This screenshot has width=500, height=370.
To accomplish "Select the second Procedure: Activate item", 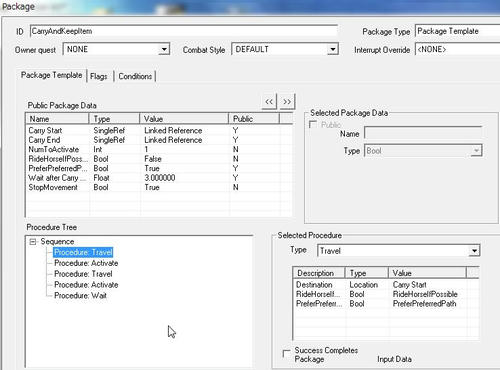I will pyautogui.click(x=86, y=285).
